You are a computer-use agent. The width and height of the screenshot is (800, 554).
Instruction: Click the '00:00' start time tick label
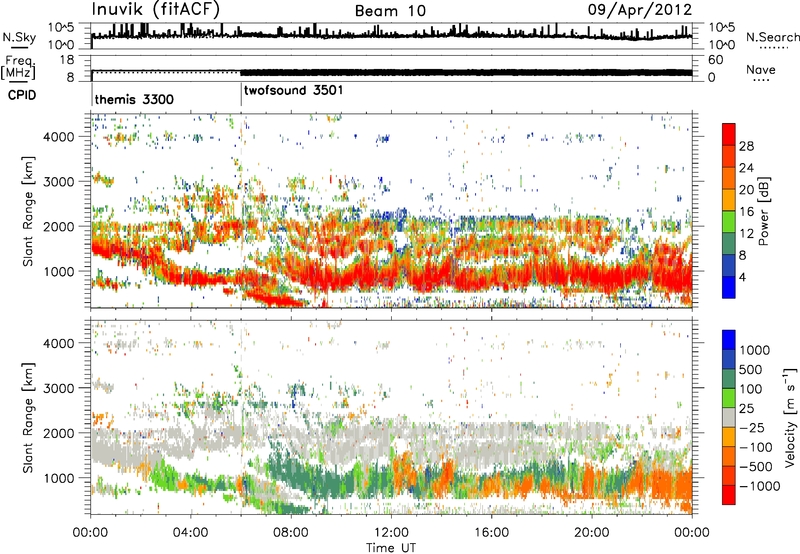90,533
